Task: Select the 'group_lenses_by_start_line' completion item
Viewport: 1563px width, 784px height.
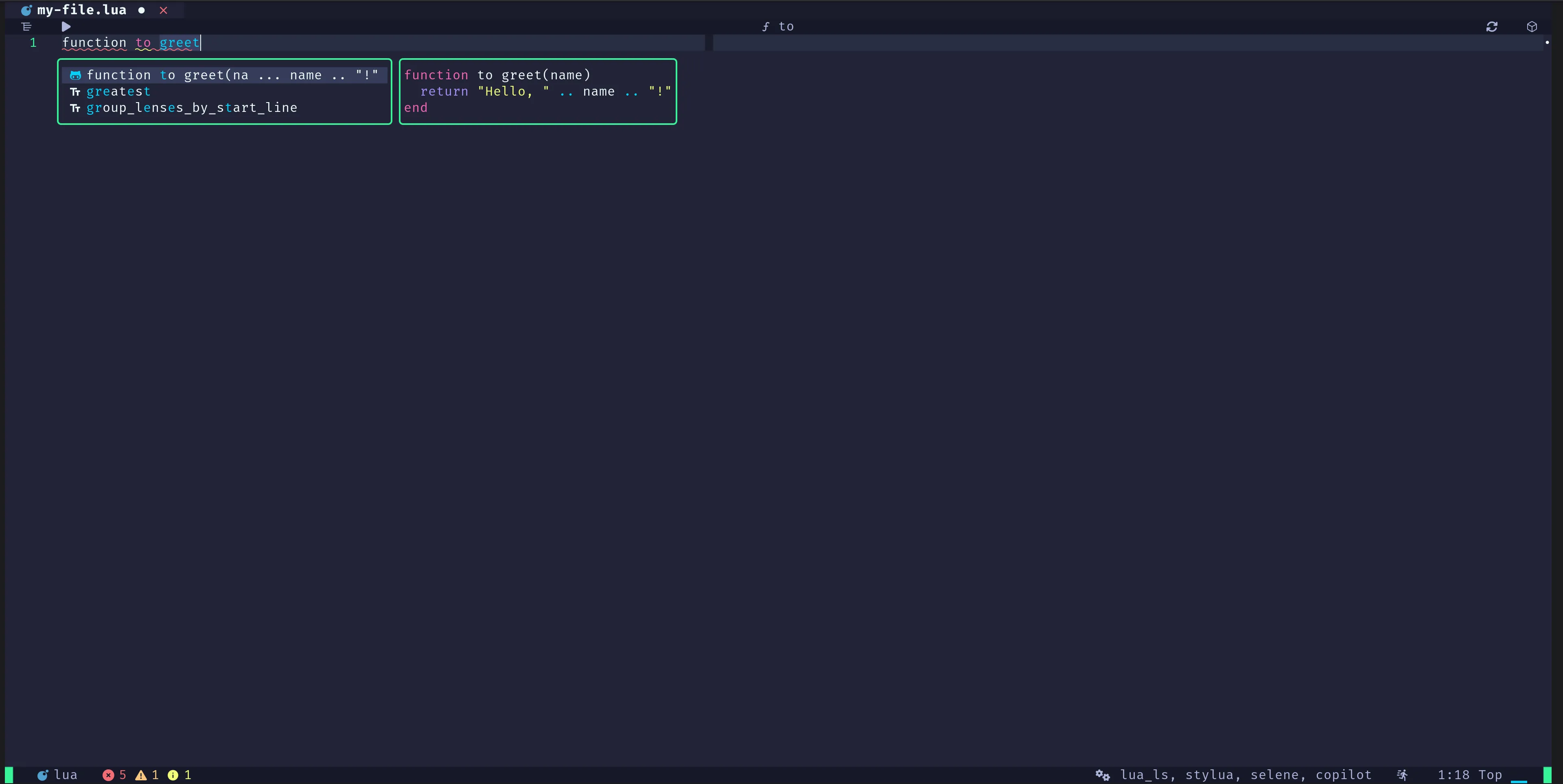Action: (x=225, y=108)
